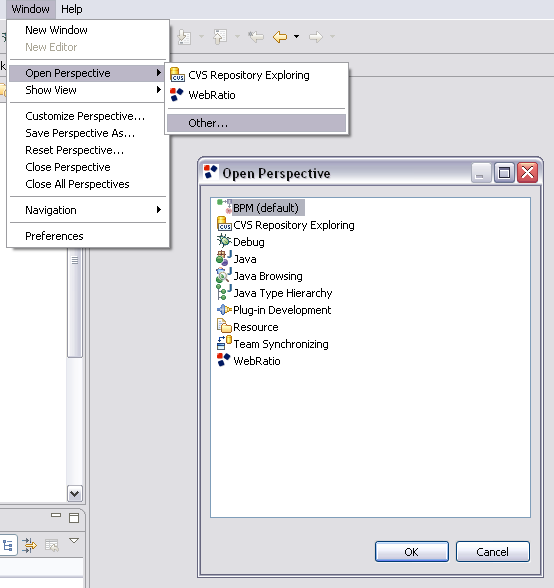Screen dimensions: 554x588
Task: Choose Other... in the perspective submenu
Action: tap(257, 123)
